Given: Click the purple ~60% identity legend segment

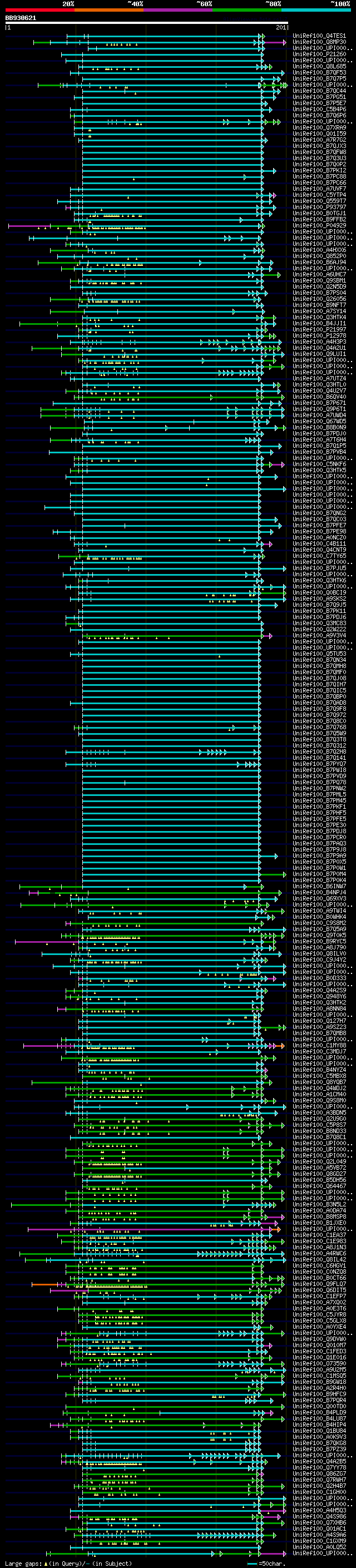Looking at the screenshot, I should pos(179,11).
